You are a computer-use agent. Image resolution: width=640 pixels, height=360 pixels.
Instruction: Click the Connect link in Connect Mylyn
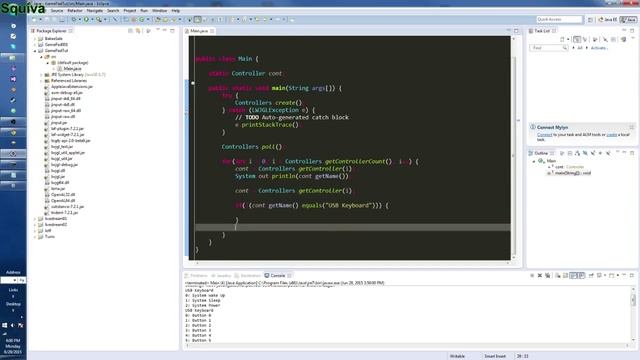(x=544, y=135)
